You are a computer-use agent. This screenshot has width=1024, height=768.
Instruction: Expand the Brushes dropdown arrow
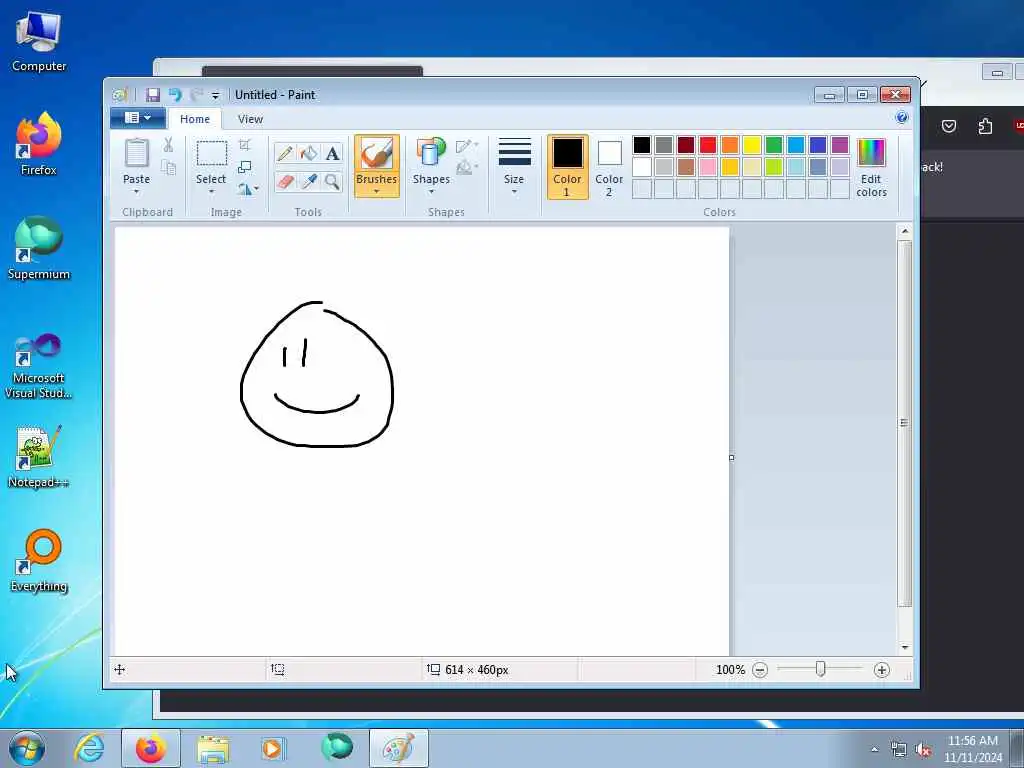pos(377,192)
